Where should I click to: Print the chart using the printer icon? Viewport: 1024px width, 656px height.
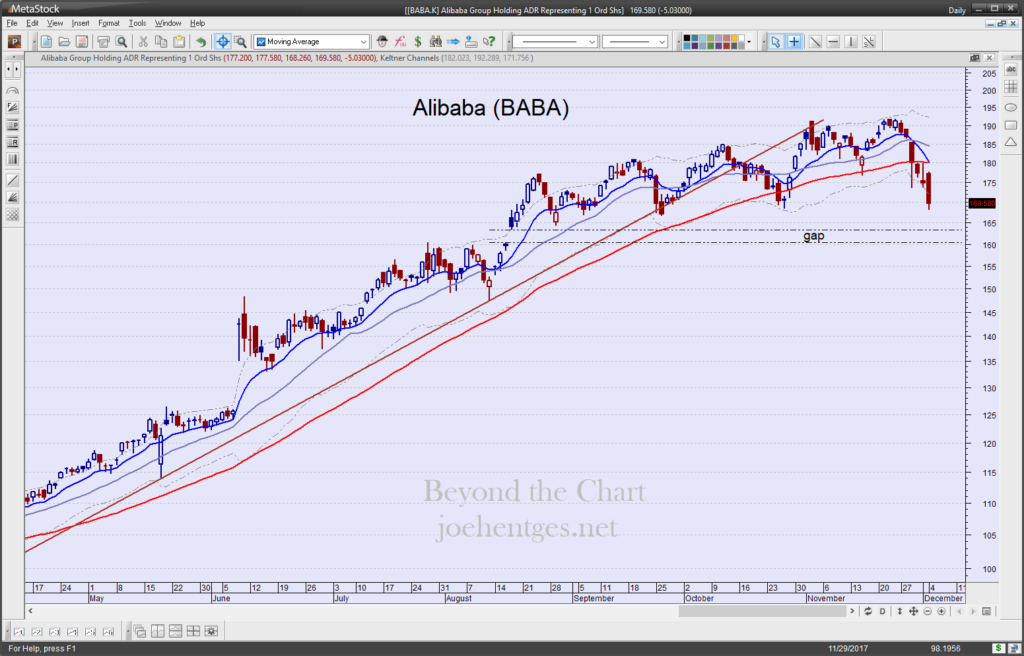coord(103,42)
